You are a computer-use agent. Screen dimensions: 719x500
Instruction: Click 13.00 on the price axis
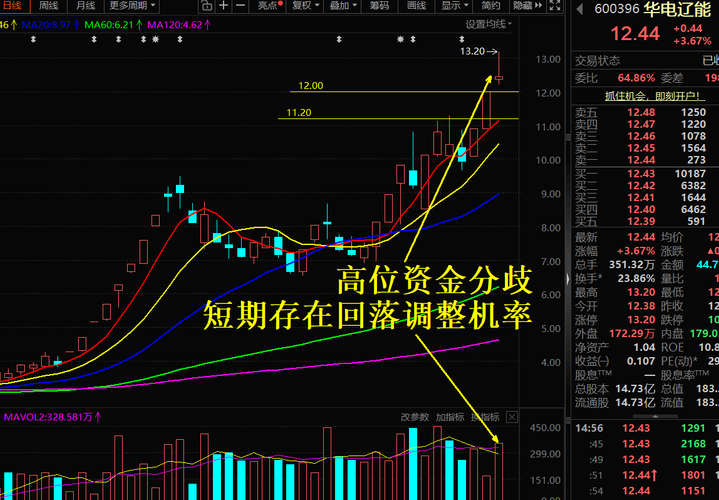(x=548, y=59)
